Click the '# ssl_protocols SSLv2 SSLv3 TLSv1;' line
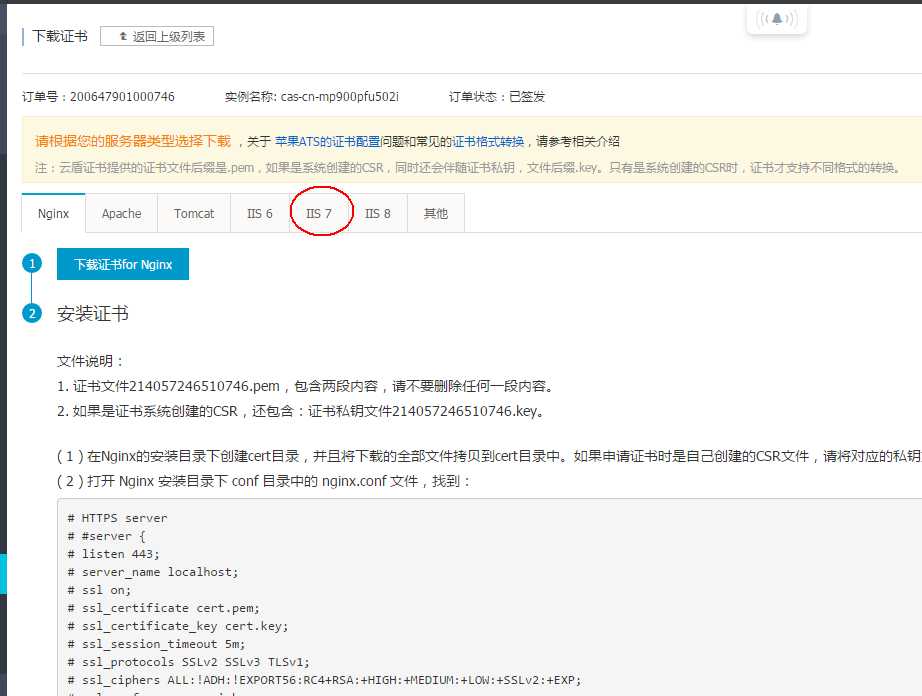Viewport: 922px width, 696px height. click(189, 662)
